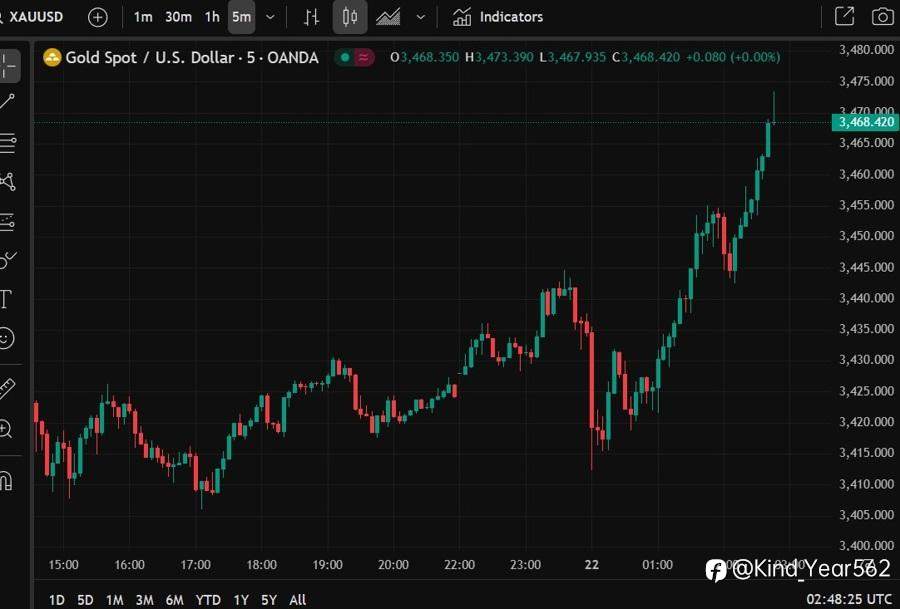Select the trend line drawing tool

7,102
